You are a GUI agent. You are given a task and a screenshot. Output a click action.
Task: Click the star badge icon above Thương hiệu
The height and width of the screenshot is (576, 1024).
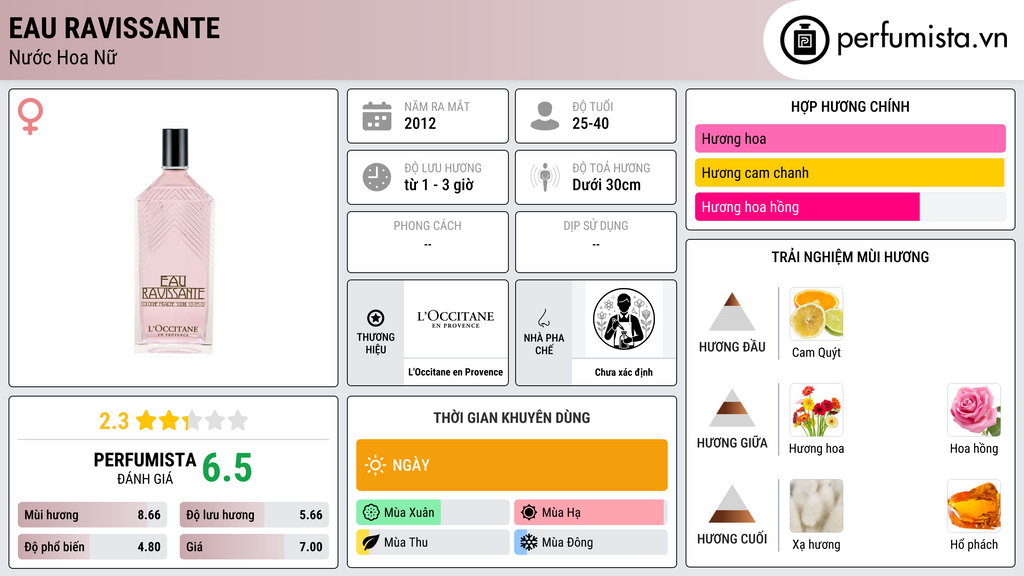tap(376, 318)
